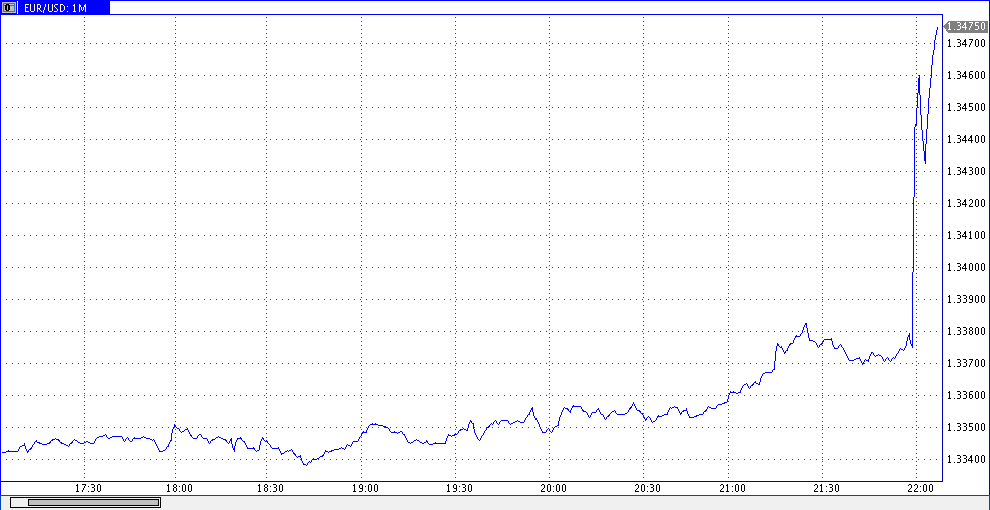Click the 17:30 time axis label
This screenshot has width=990, height=510.
pyautogui.click(x=88, y=489)
